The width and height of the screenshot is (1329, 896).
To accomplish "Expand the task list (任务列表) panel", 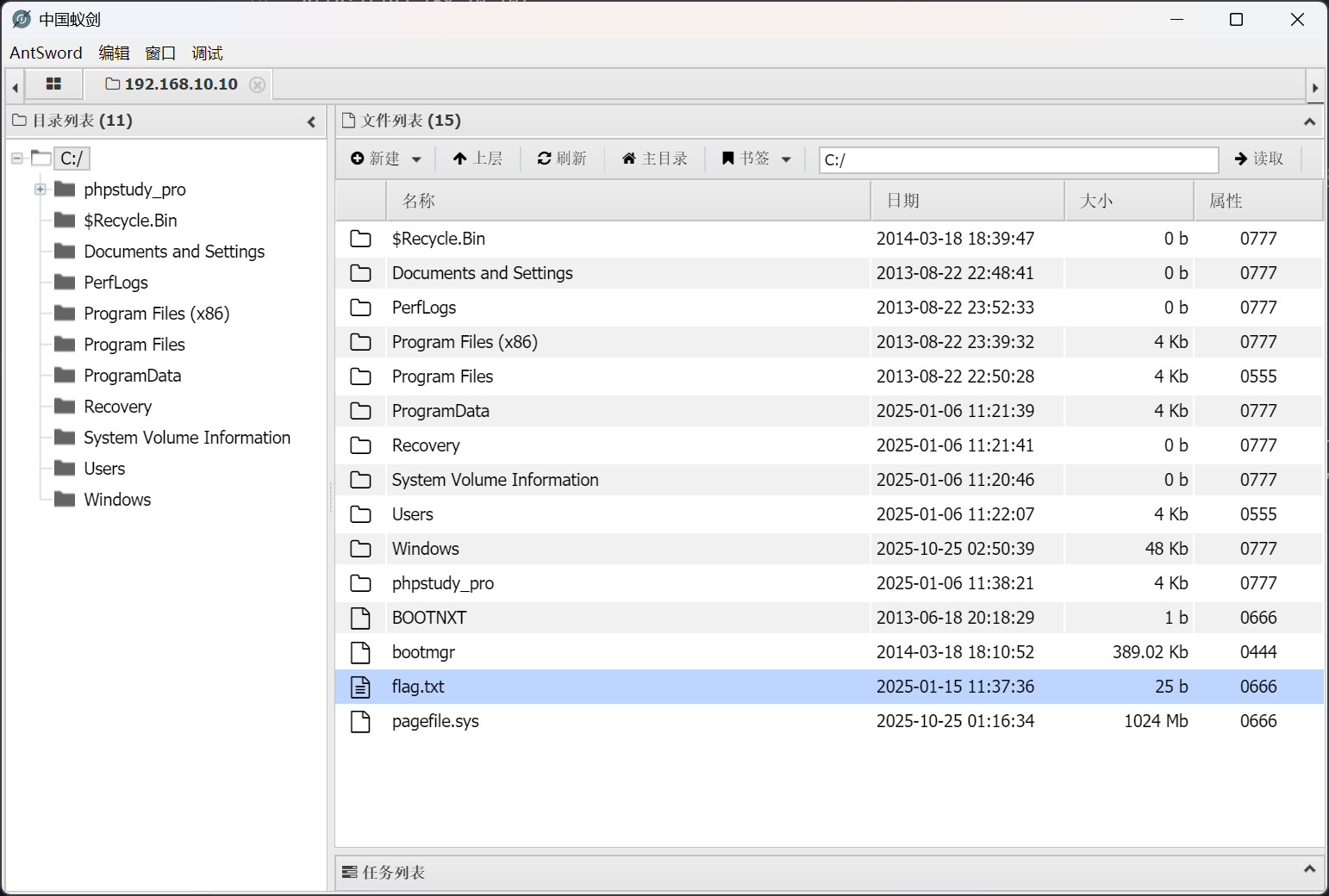I will (1309, 869).
